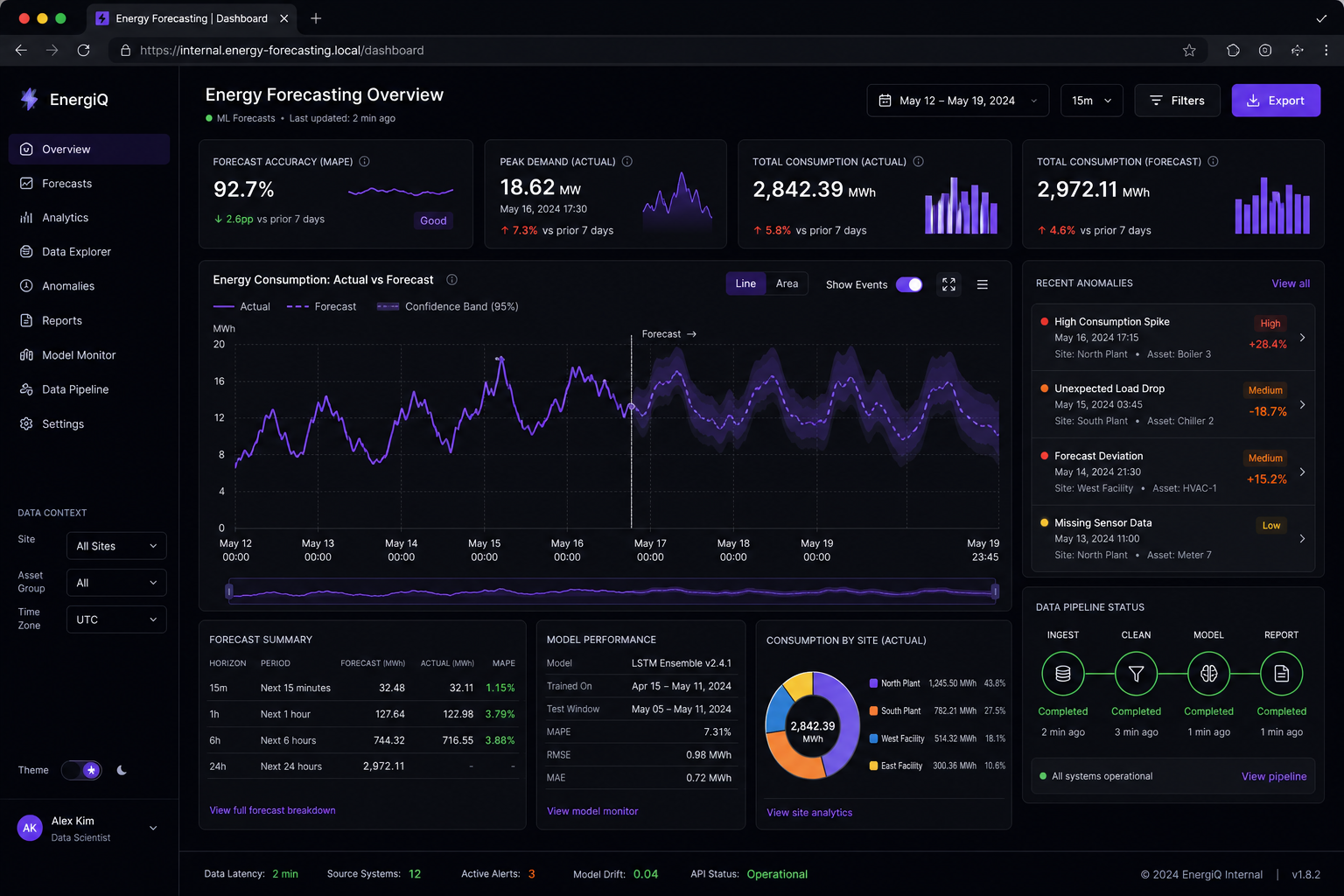Click the info icon beside Energy Consumption chart title
The image size is (1344, 896).
[452, 280]
